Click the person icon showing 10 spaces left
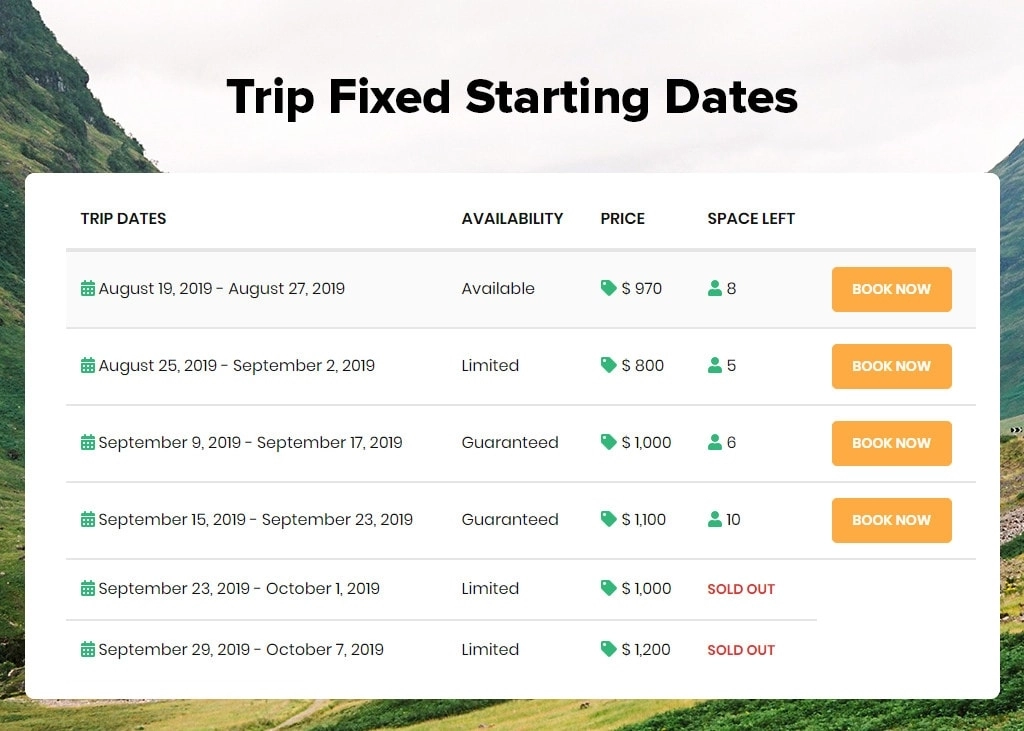Viewport: 1024px width, 731px height. 715,519
